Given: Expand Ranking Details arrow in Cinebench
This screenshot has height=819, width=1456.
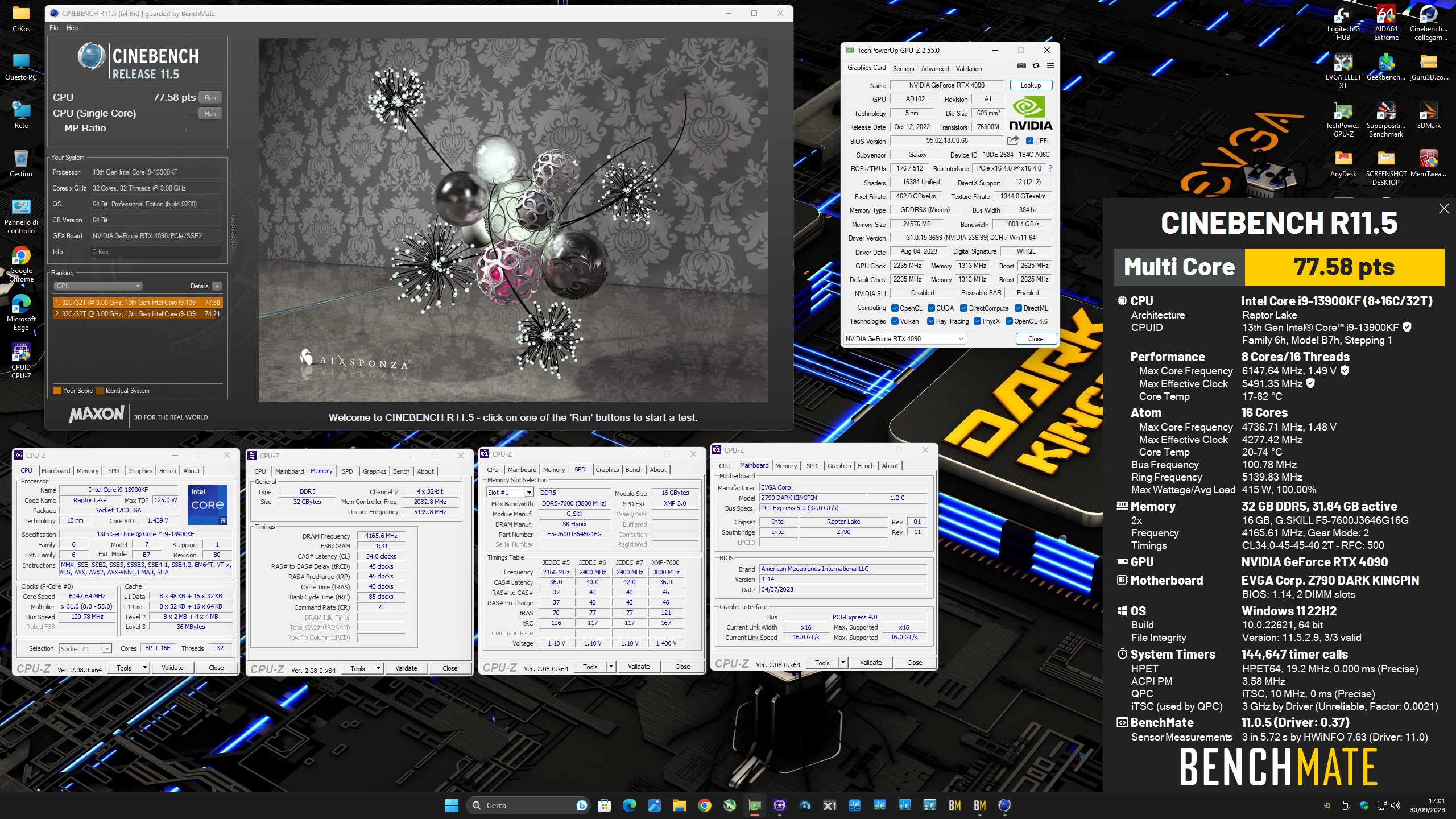Looking at the screenshot, I should coord(217,286).
